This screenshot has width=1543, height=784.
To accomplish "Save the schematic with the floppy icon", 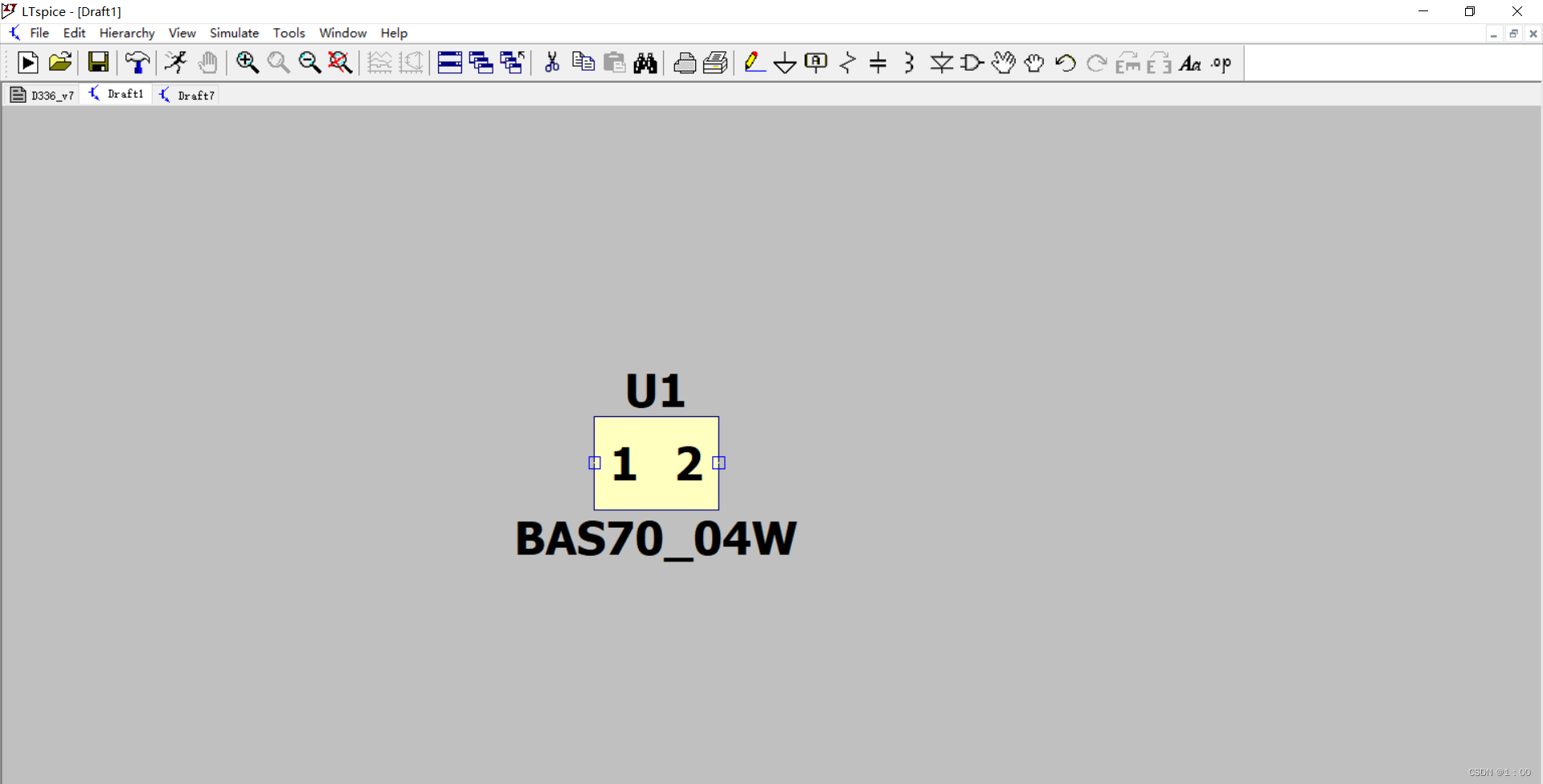I will tap(98, 63).
